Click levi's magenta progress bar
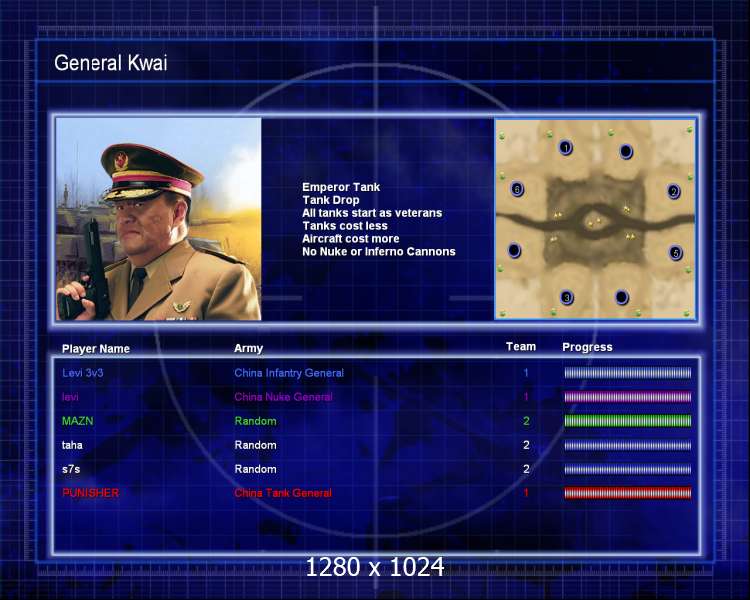The image size is (750, 600). (x=628, y=397)
